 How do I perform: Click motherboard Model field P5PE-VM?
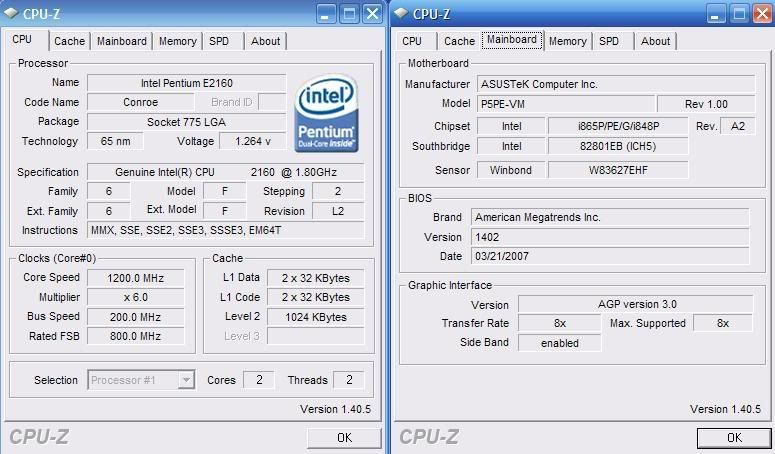pyautogui.click(x=566, y=104)
